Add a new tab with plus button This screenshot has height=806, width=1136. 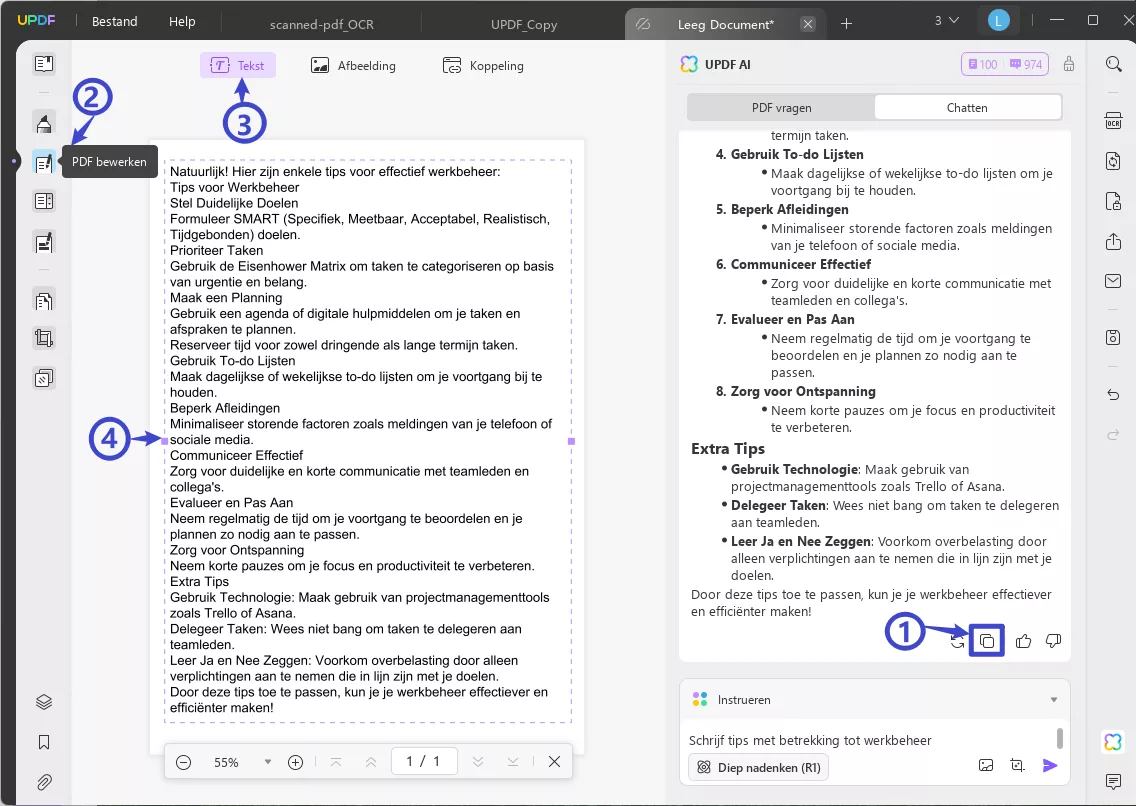coord(846,24)
